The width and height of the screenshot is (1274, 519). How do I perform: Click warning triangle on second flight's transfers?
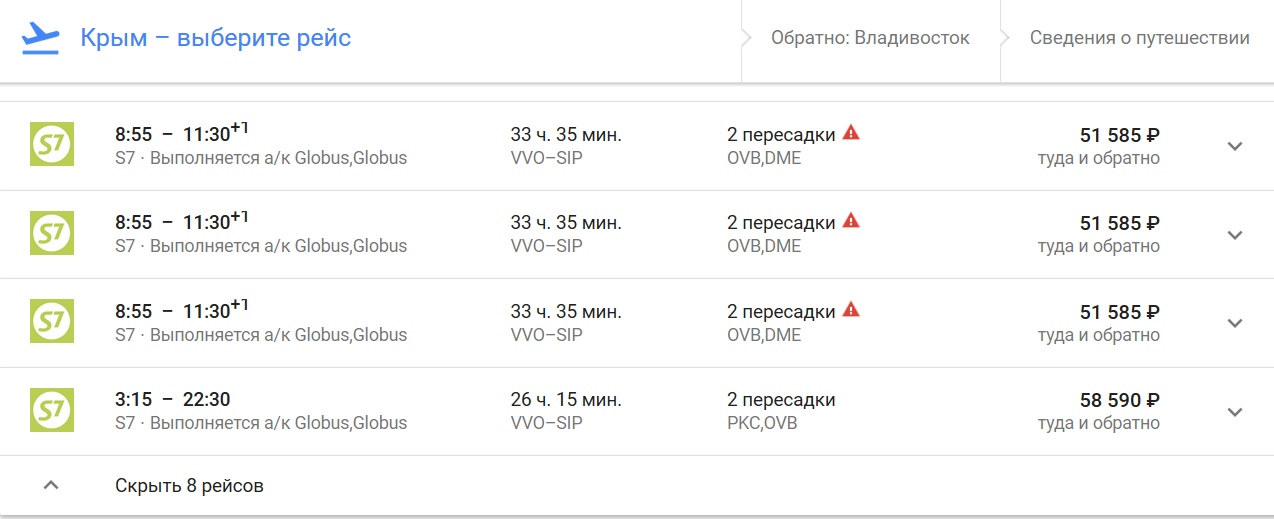pos(851,220)
